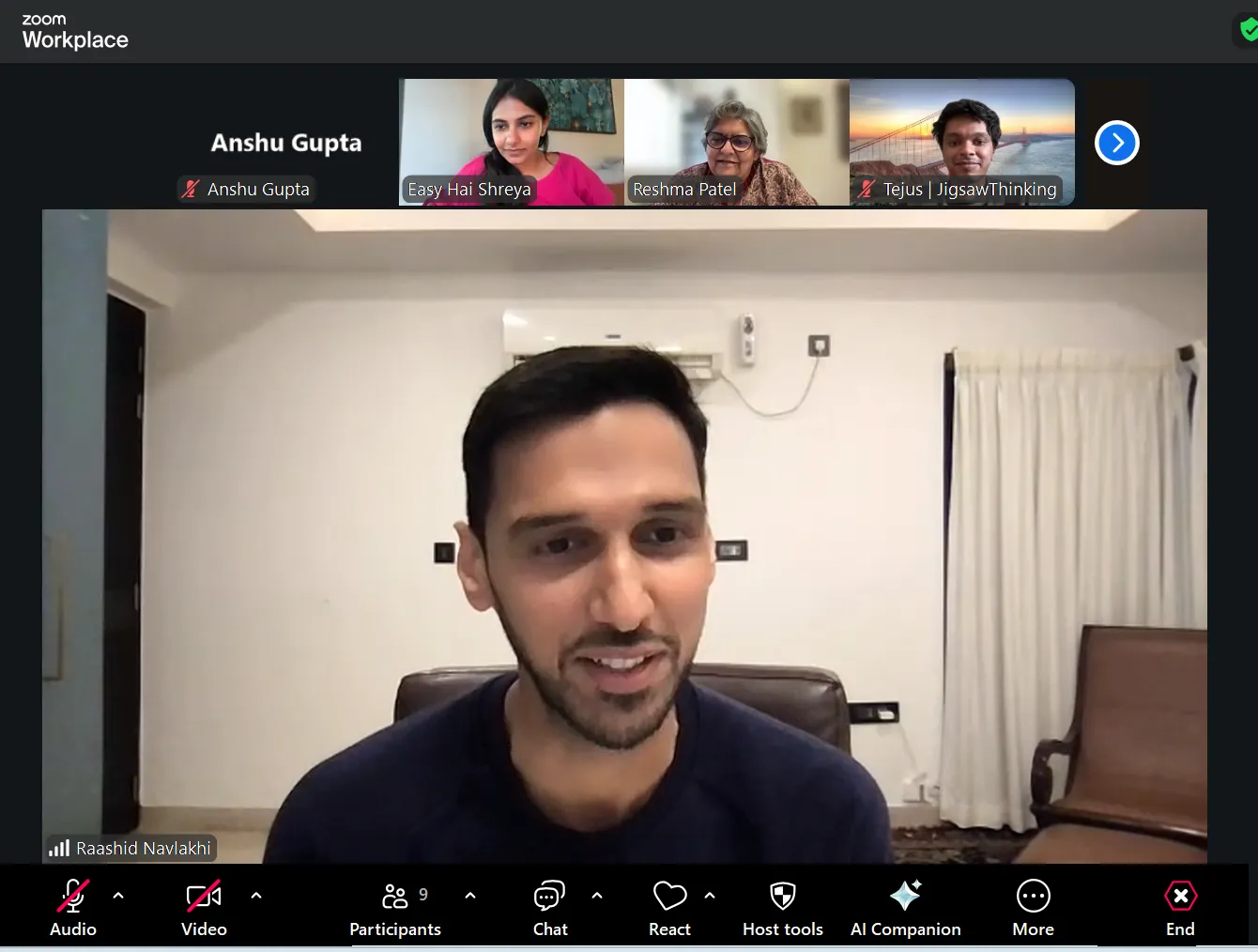Show next participants with blue arrow button
This screenshot has height=952, width=1258.
1116,143
